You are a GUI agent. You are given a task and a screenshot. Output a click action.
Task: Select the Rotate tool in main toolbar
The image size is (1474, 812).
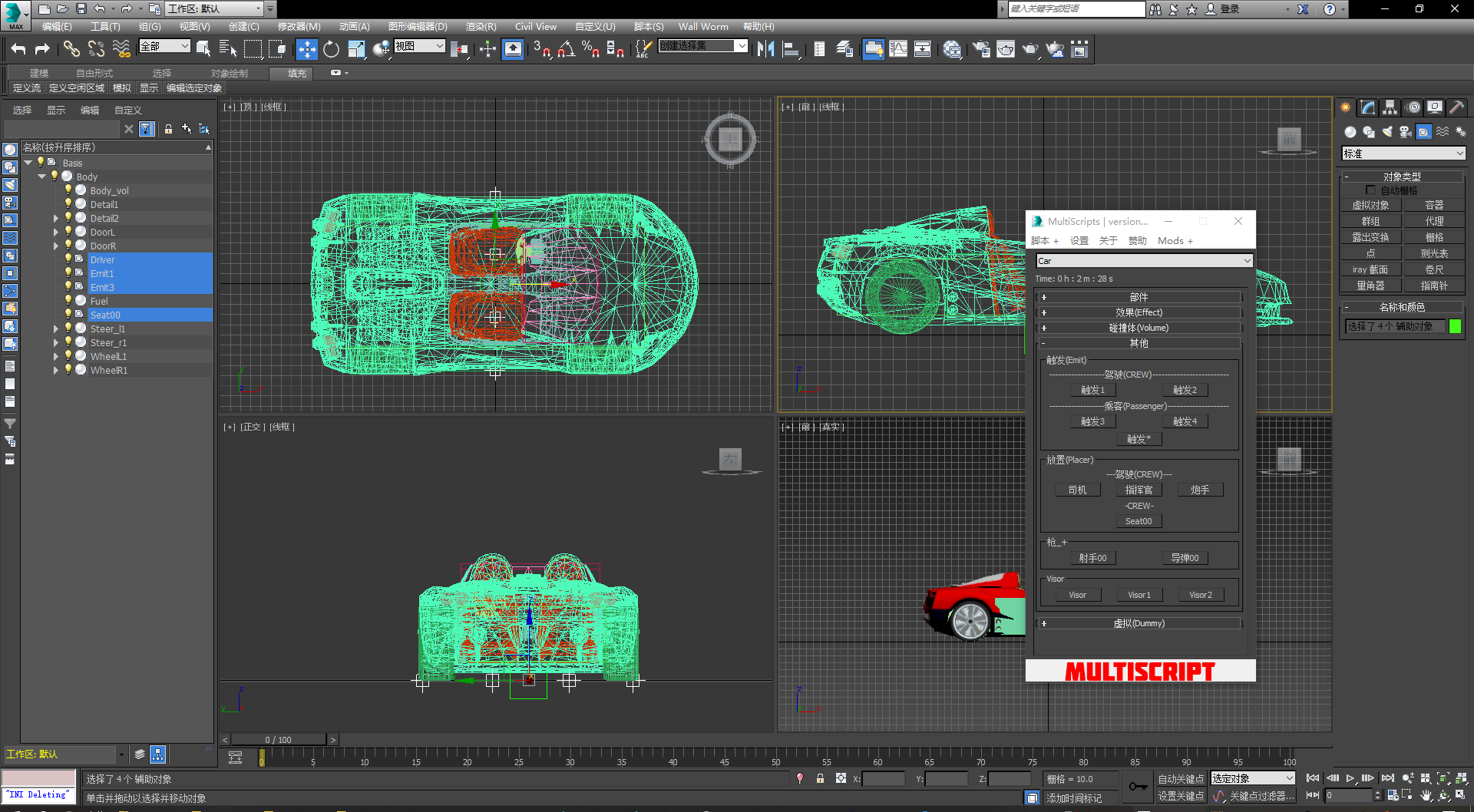331,50
